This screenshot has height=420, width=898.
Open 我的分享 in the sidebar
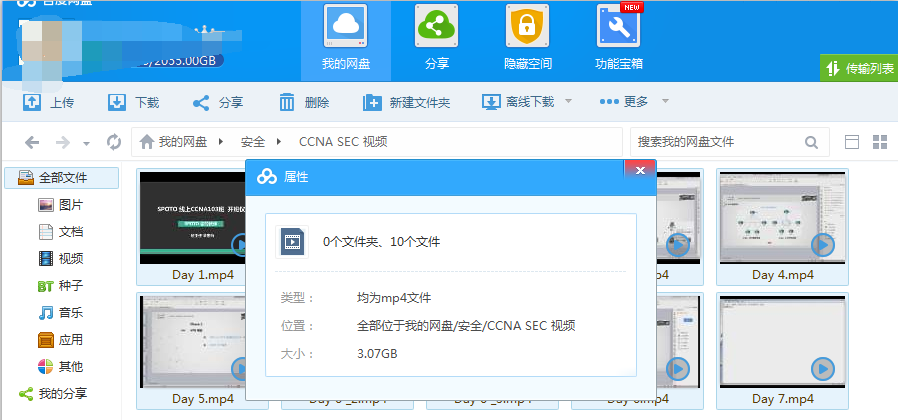pyautogui.click(x=54, y=394)
